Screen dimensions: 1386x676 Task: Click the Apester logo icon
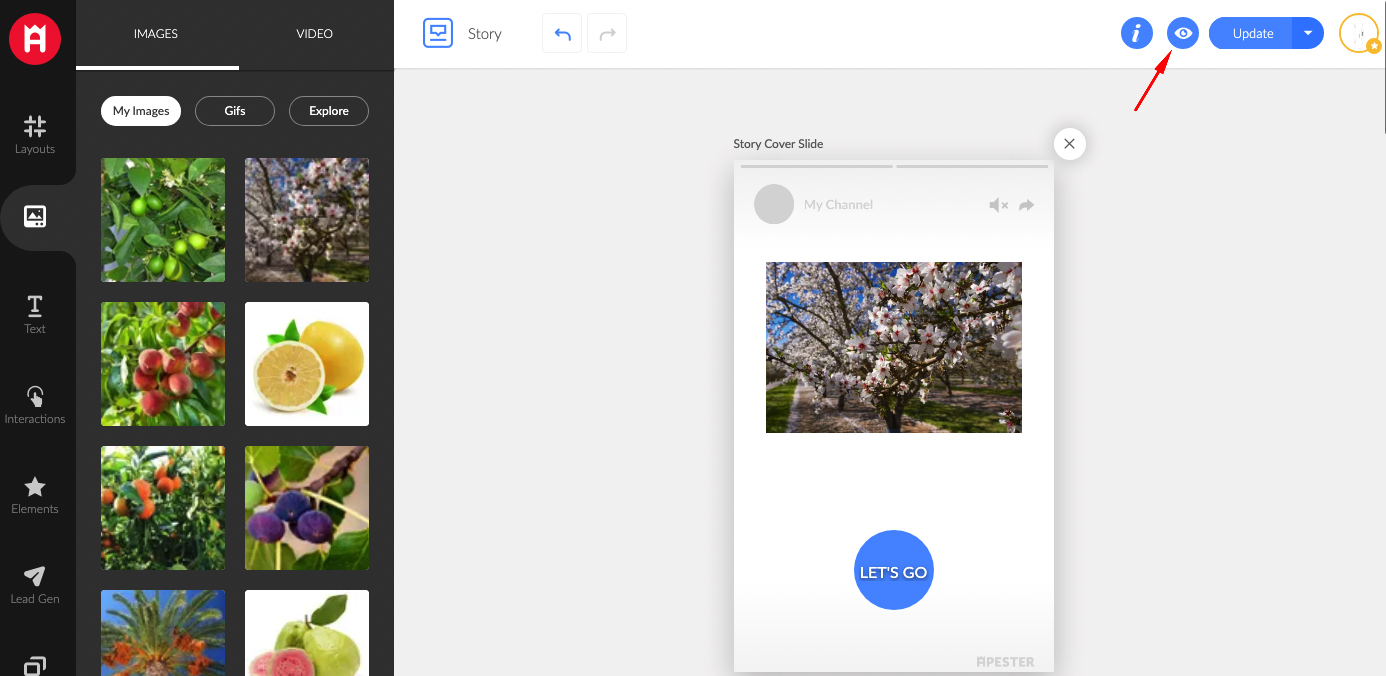[35, 38]
